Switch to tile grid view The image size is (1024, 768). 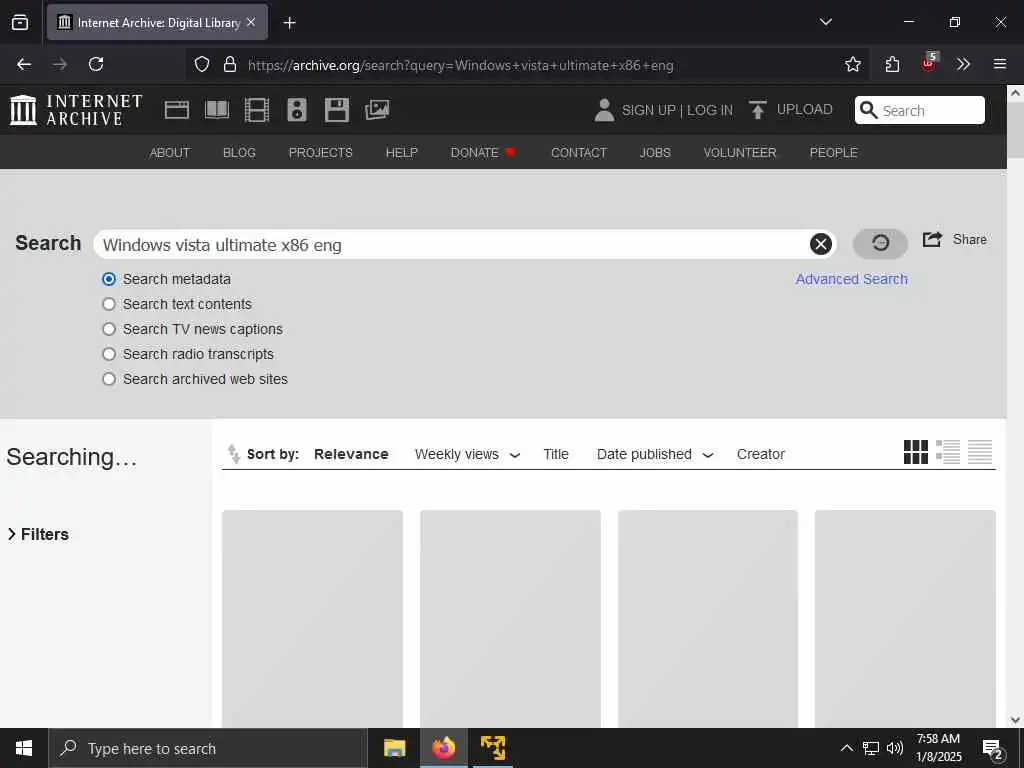coord(916,452)
